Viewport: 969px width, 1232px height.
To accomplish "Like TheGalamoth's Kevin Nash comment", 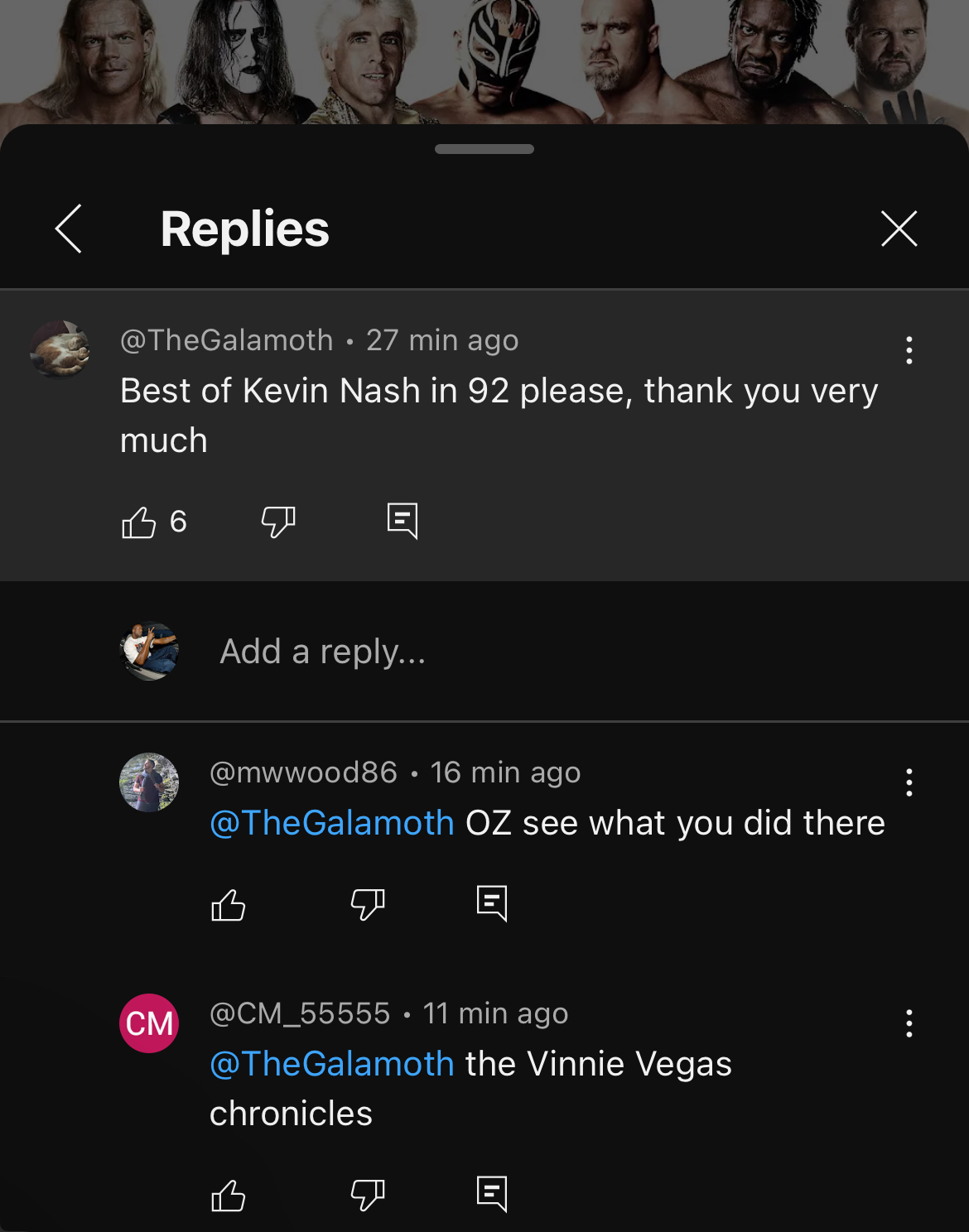I will 139,522.
